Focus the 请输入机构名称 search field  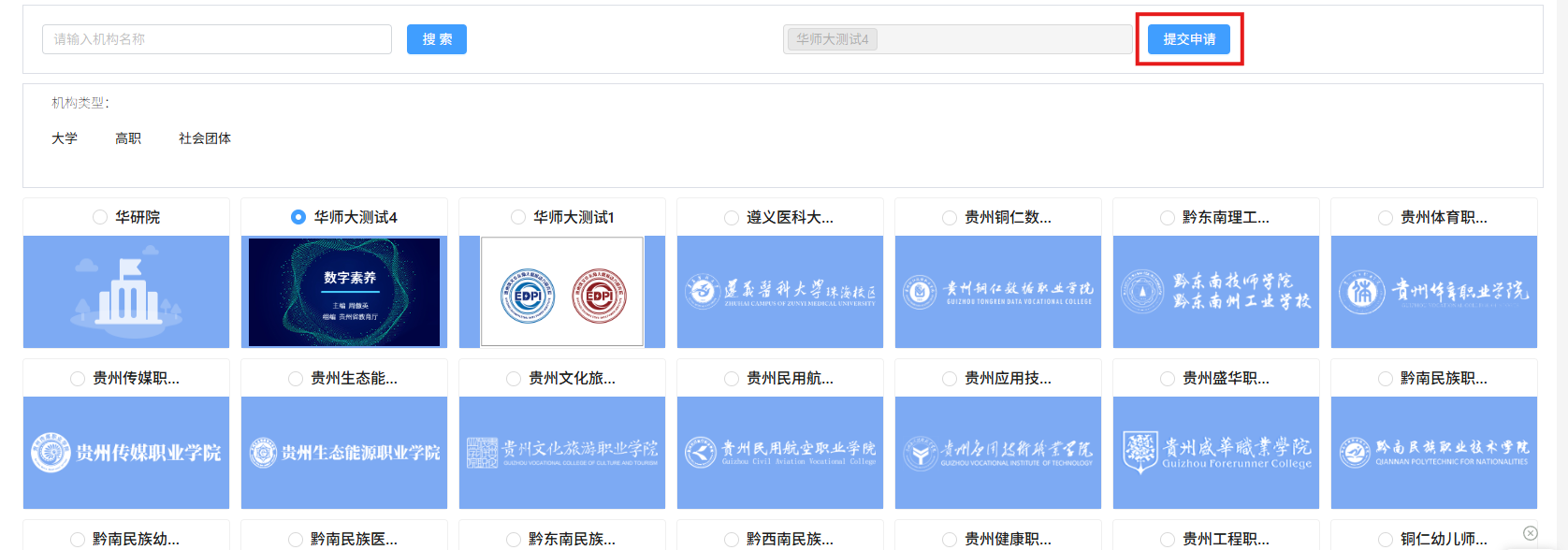coord(216,39)
